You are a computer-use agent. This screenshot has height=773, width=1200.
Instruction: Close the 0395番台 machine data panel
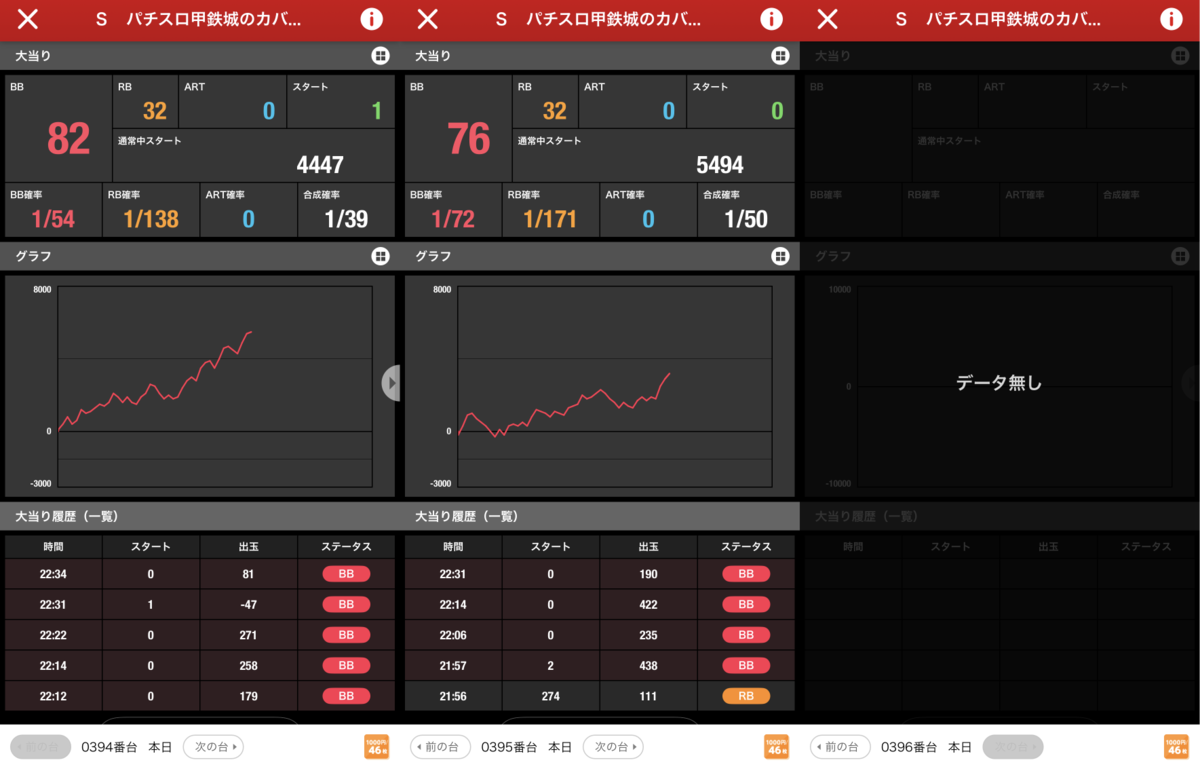pos(428,19)
